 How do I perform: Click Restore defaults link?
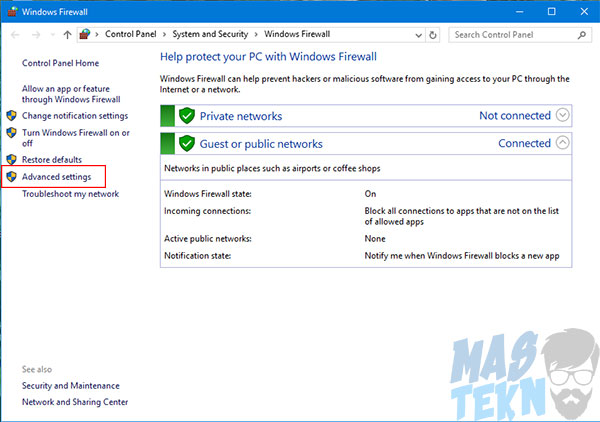pyautogui.click(x=52, y=160)
